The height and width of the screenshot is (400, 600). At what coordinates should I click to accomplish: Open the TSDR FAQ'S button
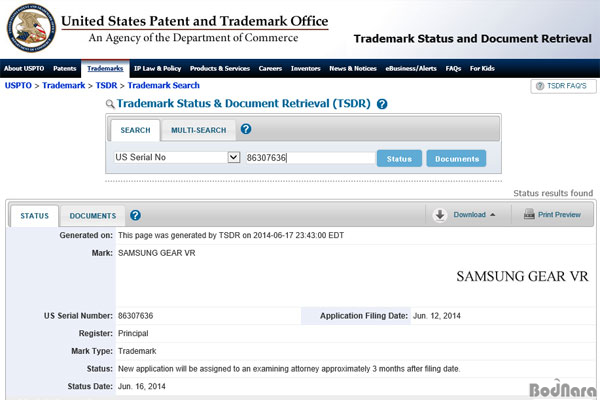[x=563, y=86]
